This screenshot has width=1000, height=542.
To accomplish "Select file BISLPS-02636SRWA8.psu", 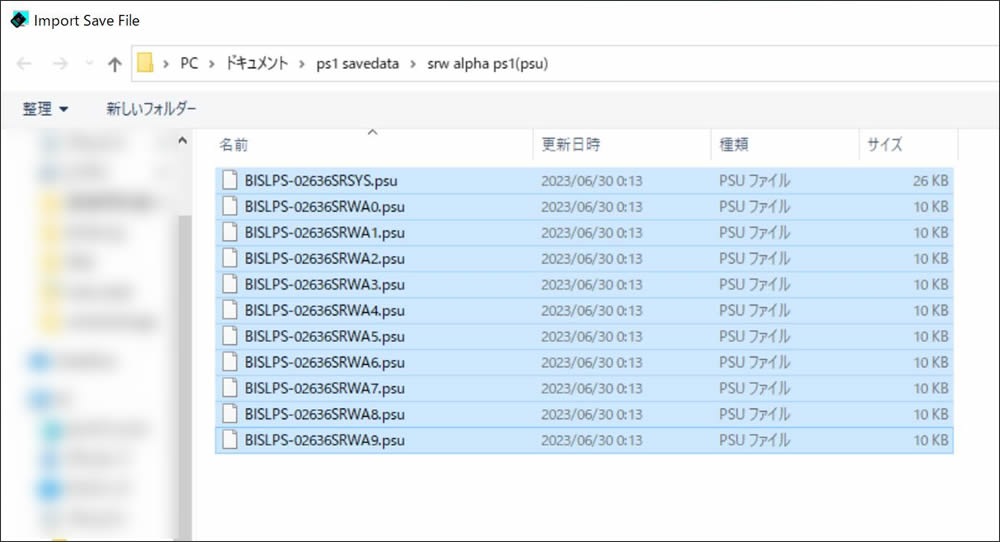I will point(584,414).
